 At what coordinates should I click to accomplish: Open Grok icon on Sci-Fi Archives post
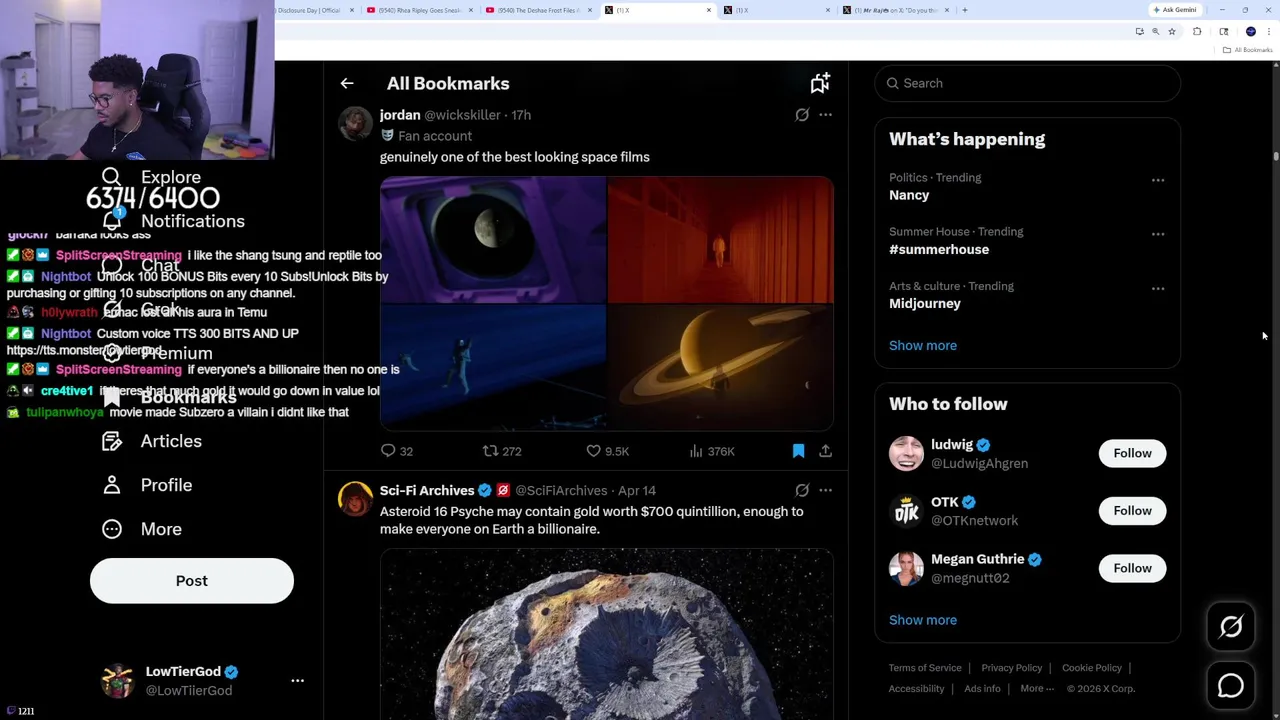click(x=802, y=490)
